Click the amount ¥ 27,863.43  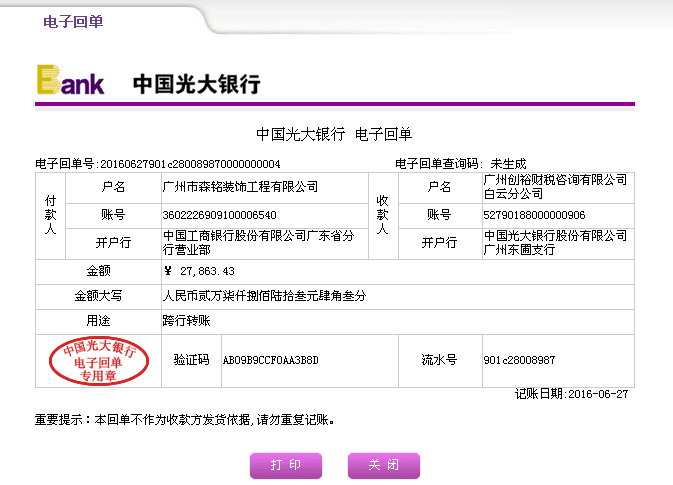(199, 271)
